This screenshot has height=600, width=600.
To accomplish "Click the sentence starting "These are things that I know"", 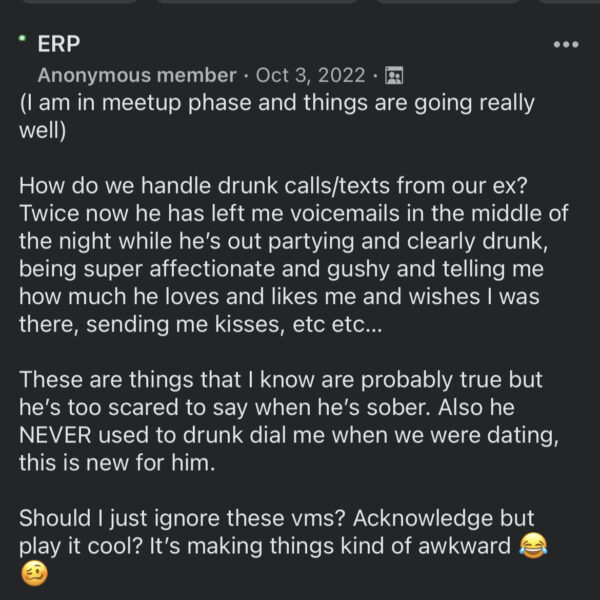I will click(x=281, y=380).
